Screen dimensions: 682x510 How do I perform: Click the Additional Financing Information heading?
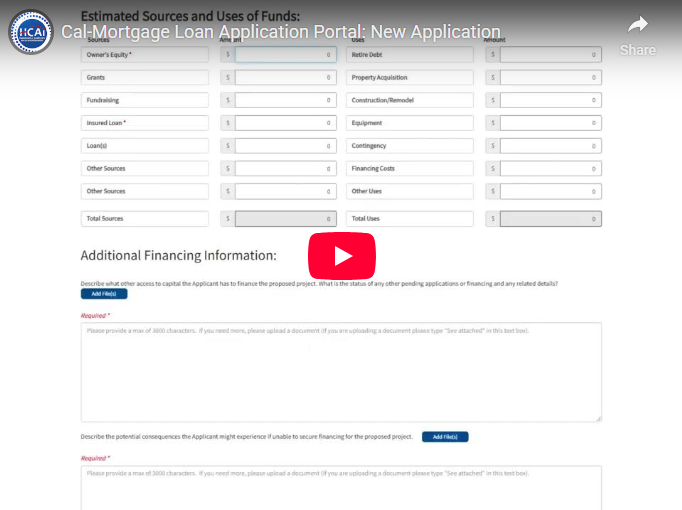tap(178, 255)
